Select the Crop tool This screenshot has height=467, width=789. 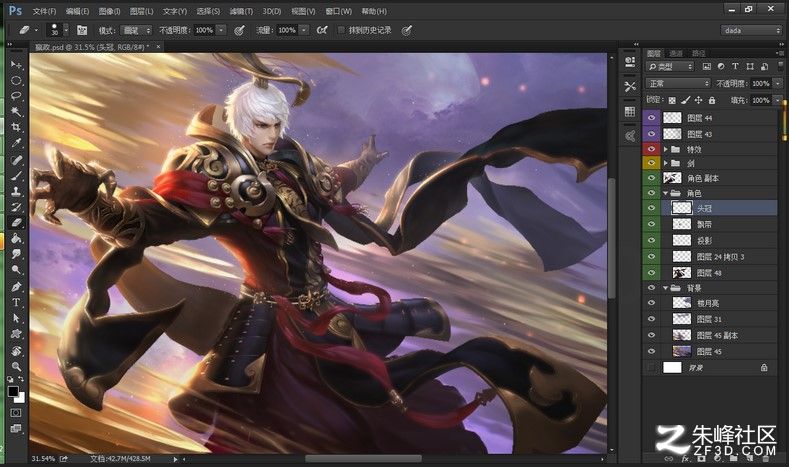[x=16, y=127]
